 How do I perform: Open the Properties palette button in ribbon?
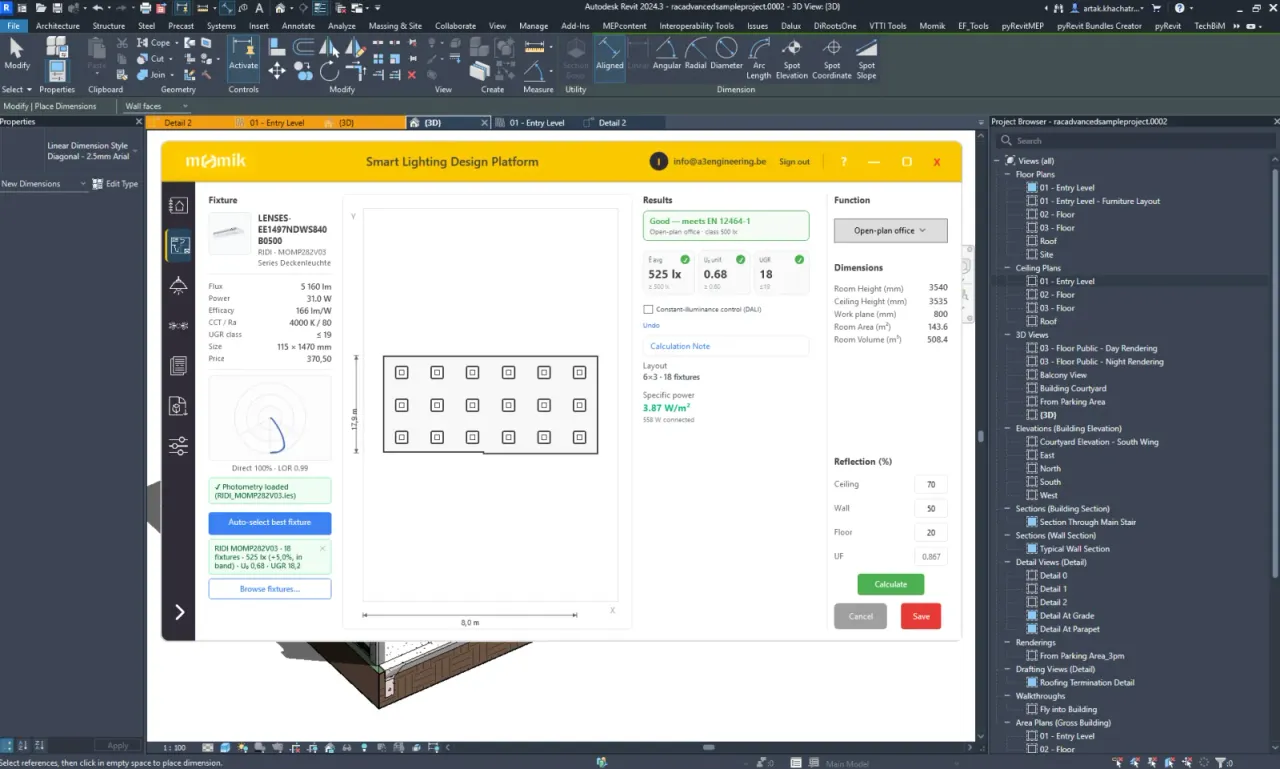[57, 70]
